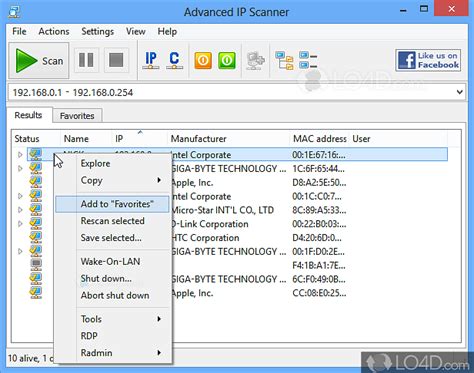Image resolution: width=474 pixels, height=373 pixels.
Task: Click the orange shutdown power icon
Action: 203,61
